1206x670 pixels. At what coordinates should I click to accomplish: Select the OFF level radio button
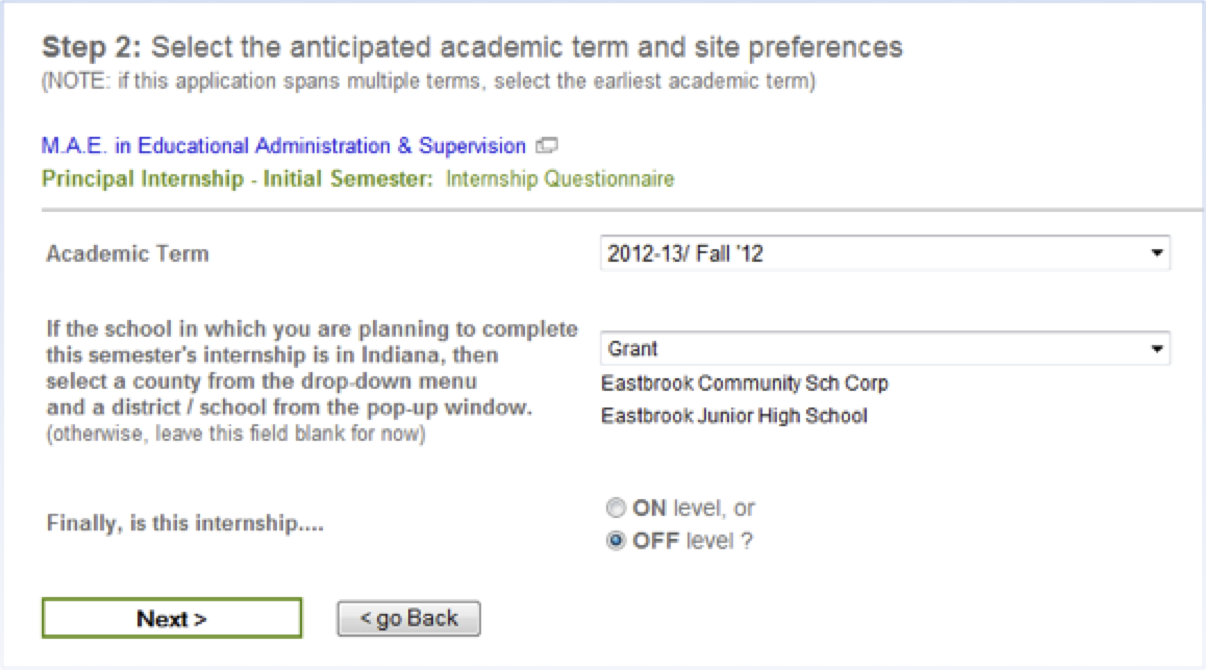(616, 541)
